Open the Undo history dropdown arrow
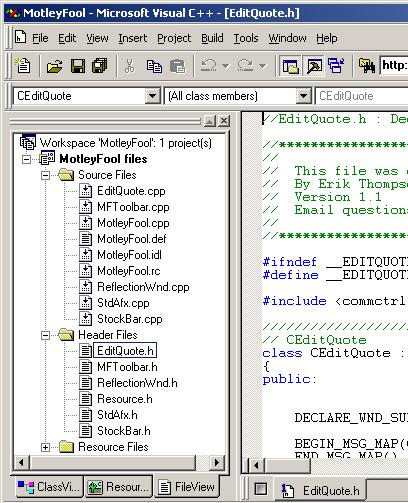Image resolution: width=408 pixels, height=503 pixels. pyautogui.click(x=226, y=66)
